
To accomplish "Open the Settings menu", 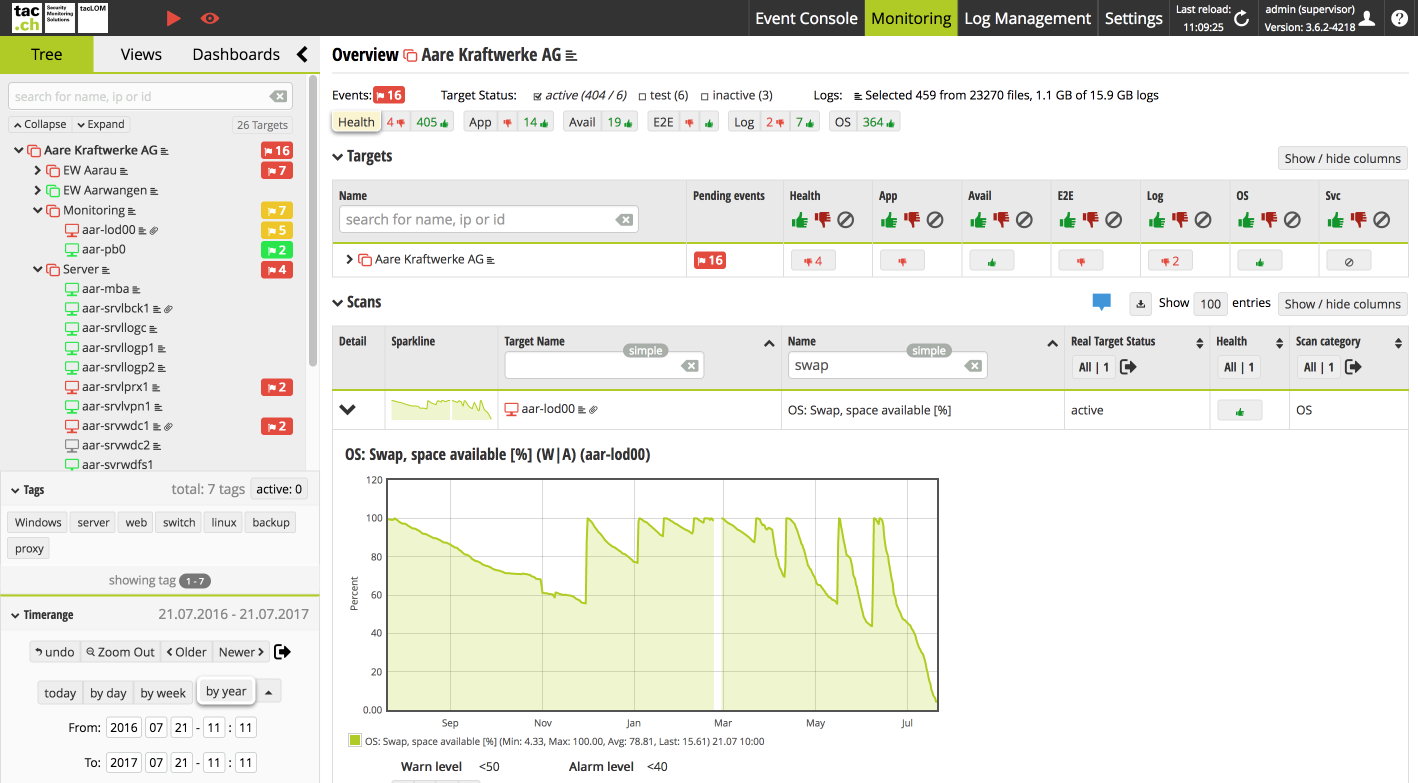I will coord(1133,18).
